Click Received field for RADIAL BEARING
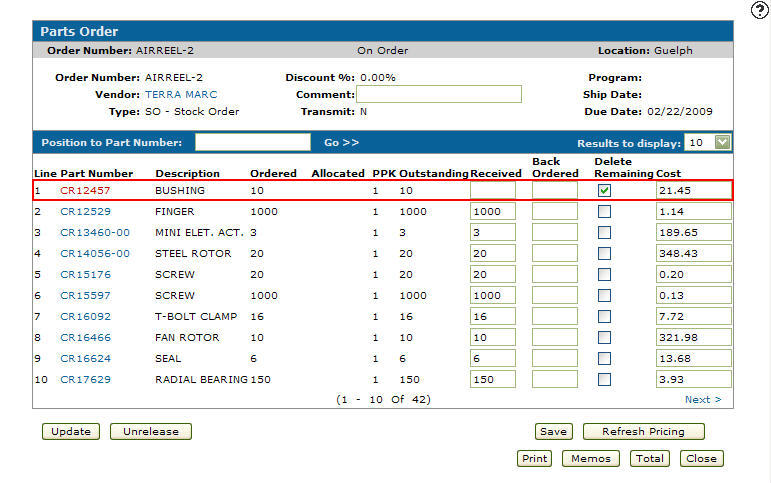 pos(493,379)
